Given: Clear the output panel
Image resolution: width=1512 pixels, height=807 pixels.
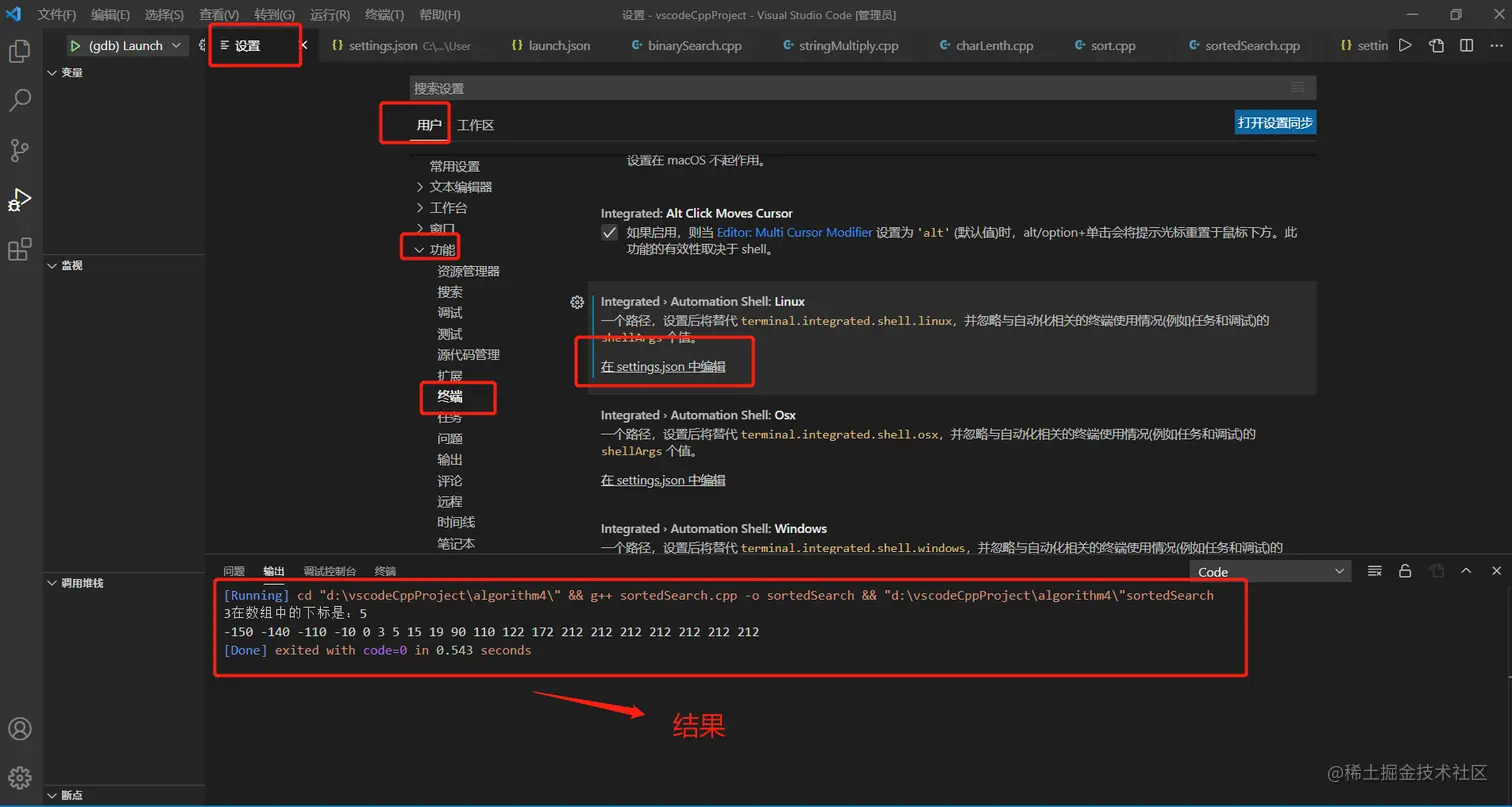Looking at the screenshot, I should pyautogui.click(x=1375, y=571).
